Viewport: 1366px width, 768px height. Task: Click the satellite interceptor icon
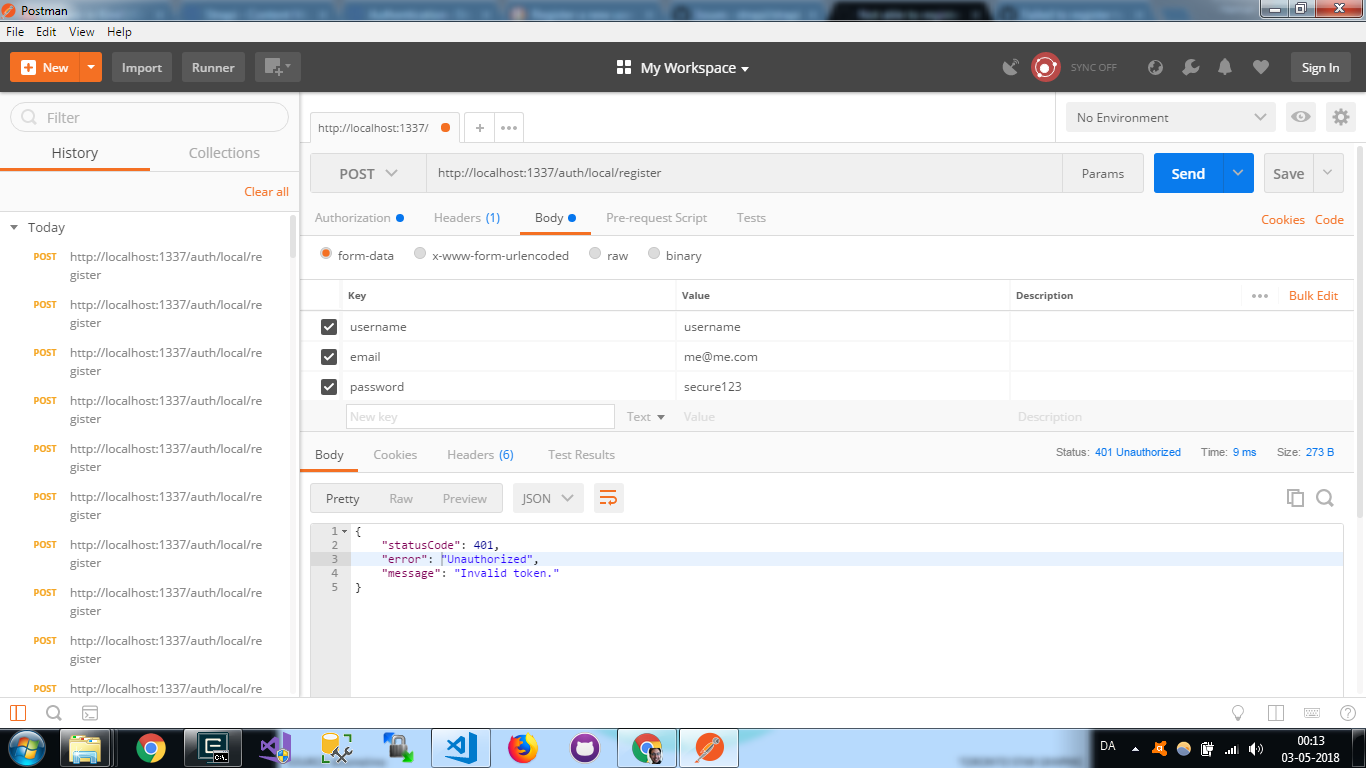[x=1011, y=67]
